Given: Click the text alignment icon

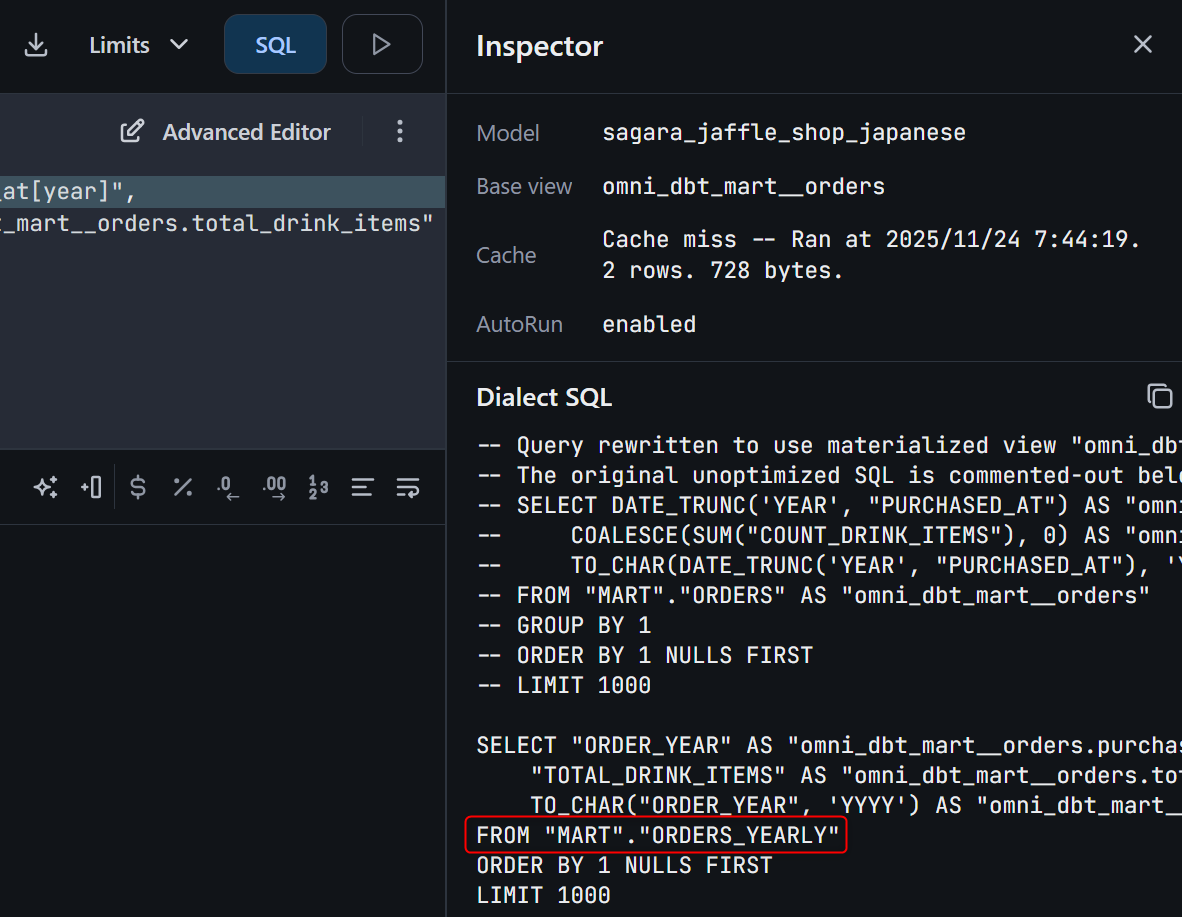Looking at the screenshot, I should coord(362,487).
